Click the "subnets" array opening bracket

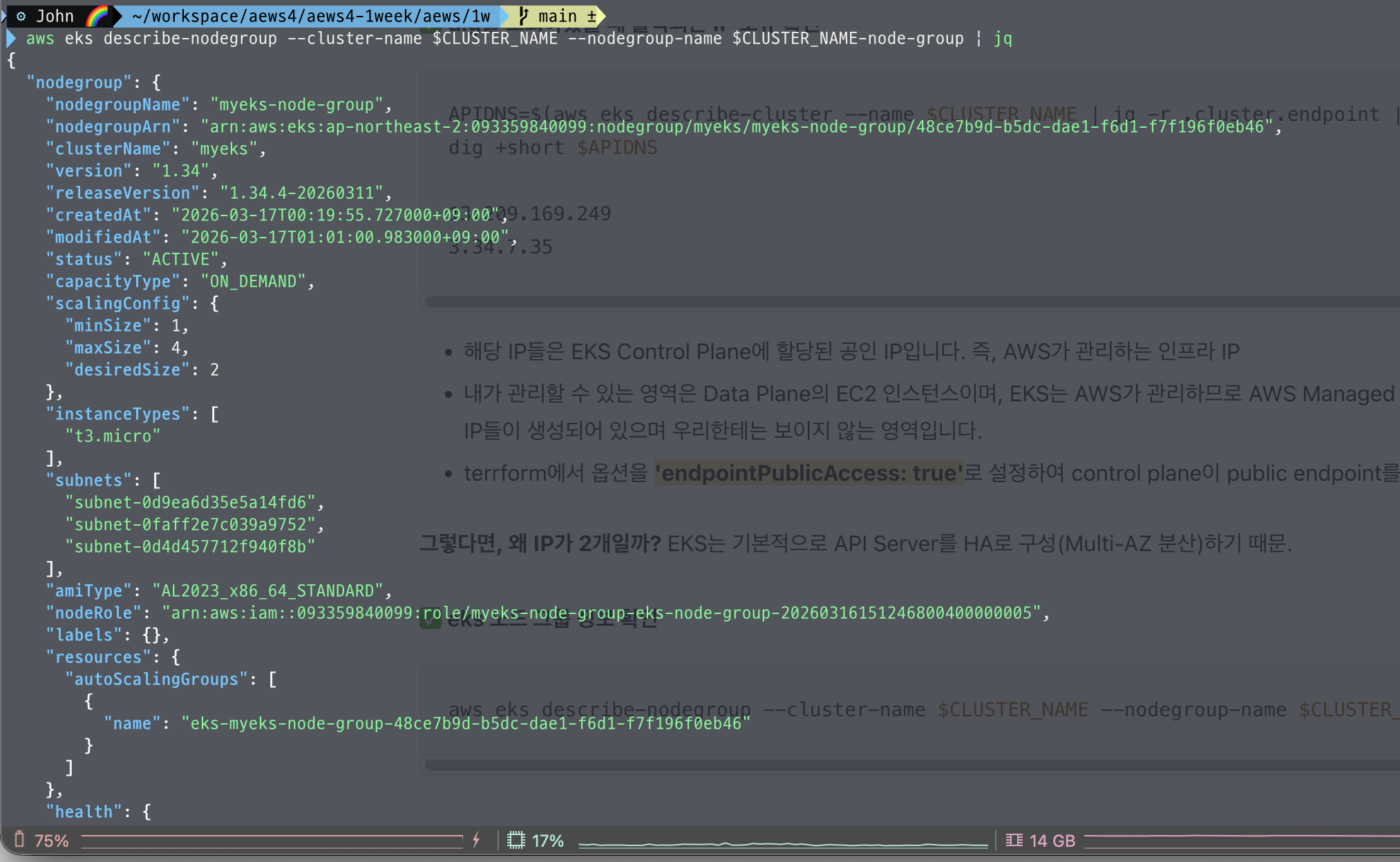tap(156, 480)
